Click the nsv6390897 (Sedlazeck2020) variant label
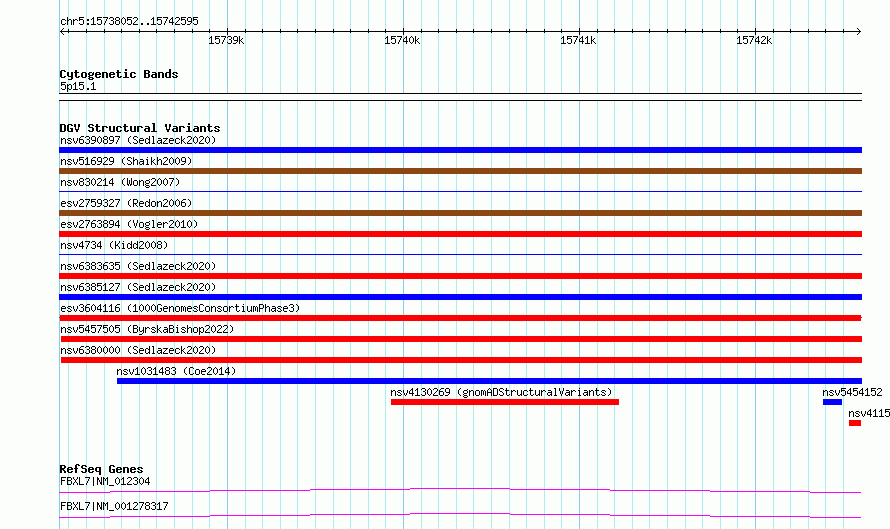Screen dimensions: 890x529 pyautogui.click(x=138, y=140)
